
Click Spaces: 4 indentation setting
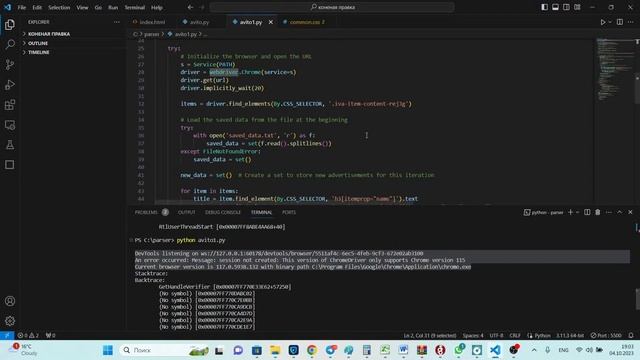473,335
